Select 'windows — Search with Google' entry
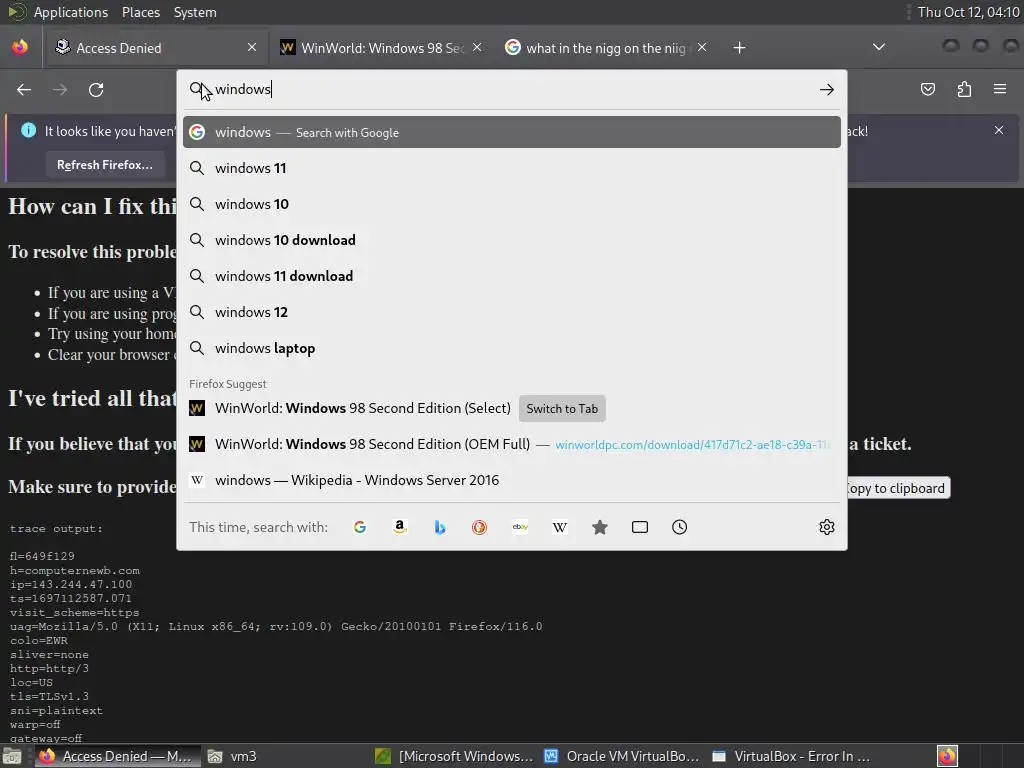This screenshot has height=768, width=1024. point(512,132)
